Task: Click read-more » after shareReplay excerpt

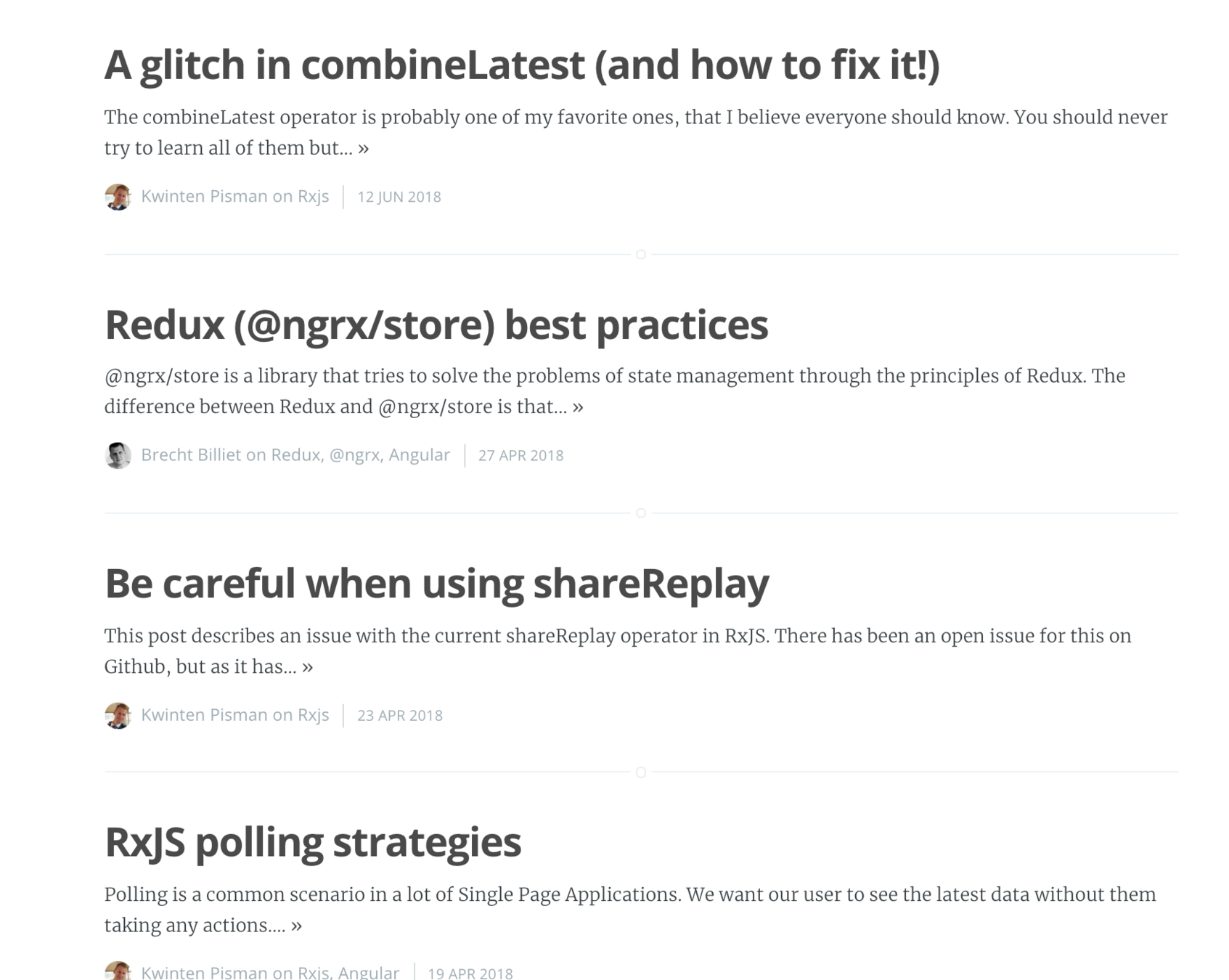Action: click(308, 666)
